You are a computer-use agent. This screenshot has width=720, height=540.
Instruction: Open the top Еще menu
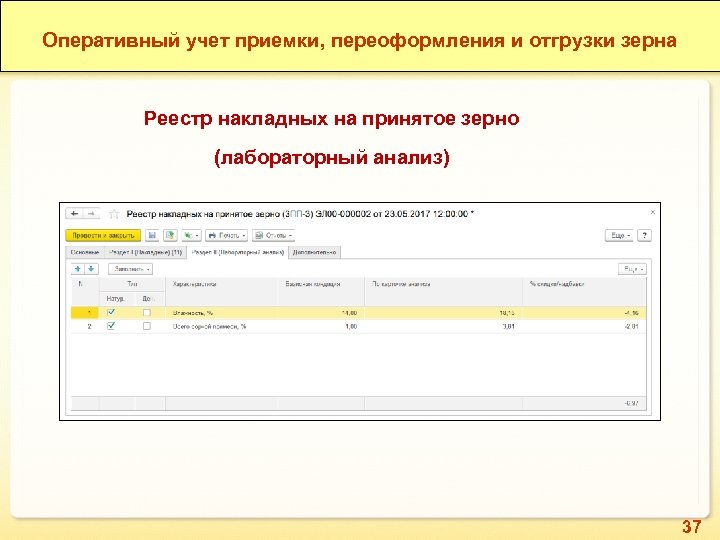pyautogui.click(x=619, y=236)
